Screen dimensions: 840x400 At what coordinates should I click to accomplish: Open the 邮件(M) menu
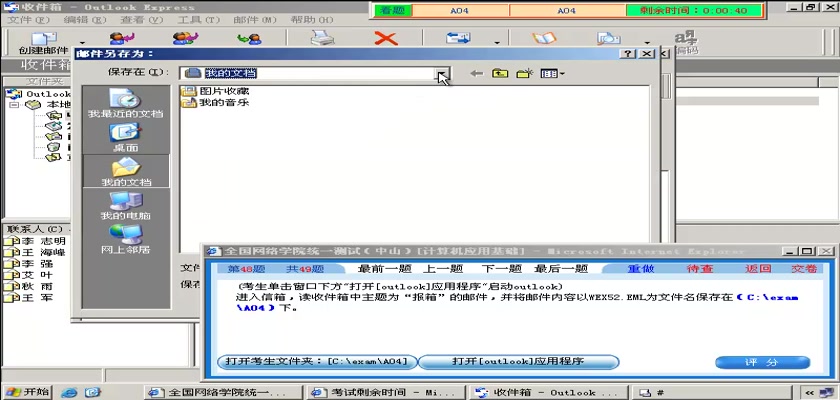pos(255,20)
